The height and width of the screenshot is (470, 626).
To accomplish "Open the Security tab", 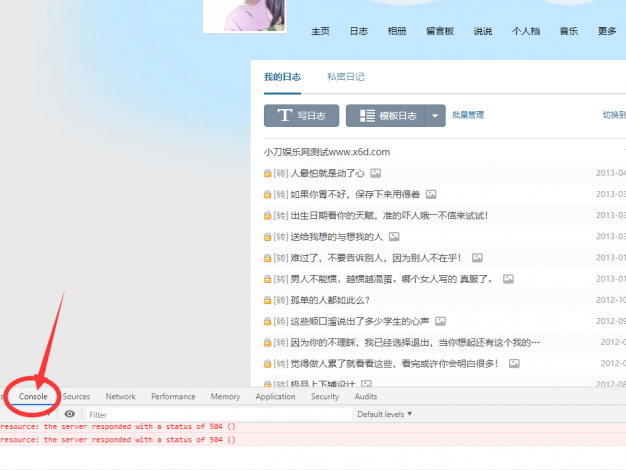I will coord(325,397).
